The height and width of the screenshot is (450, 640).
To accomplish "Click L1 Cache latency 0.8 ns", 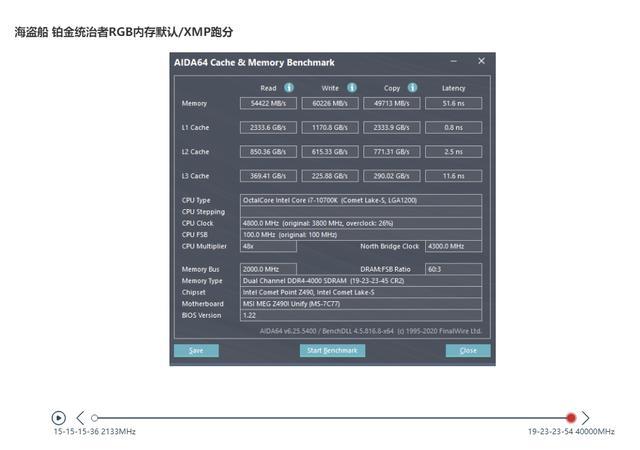I will click(x=453, y=127).
